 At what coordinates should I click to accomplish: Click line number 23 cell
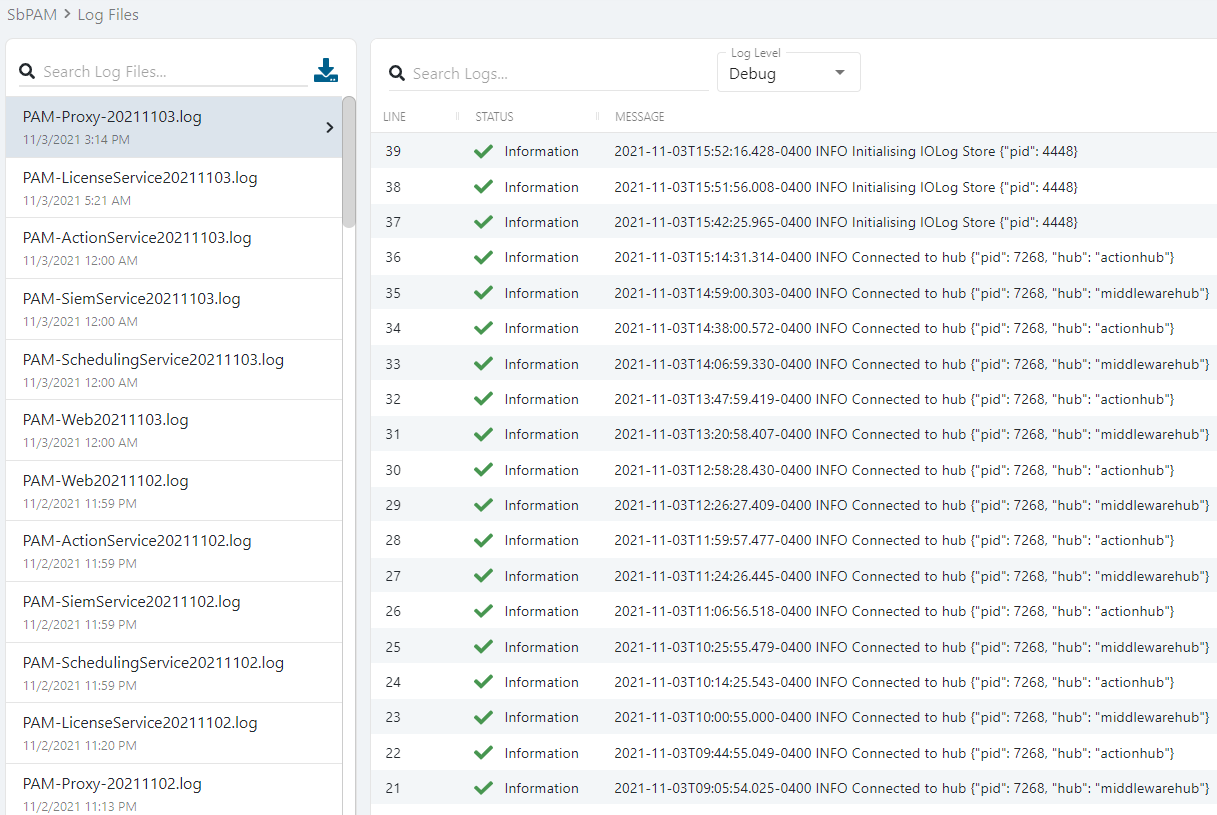tap(393, 717)
